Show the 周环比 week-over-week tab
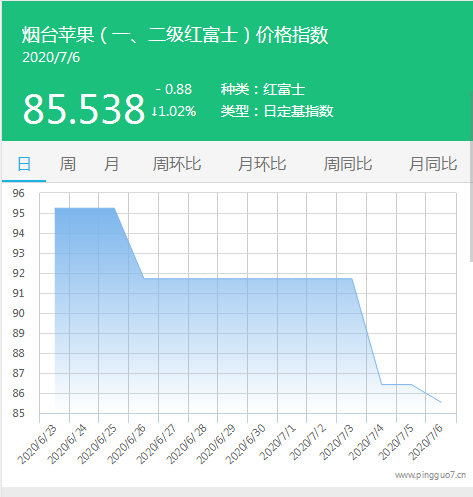This screenshot has width=473, height=497. (x=177, y=164)
